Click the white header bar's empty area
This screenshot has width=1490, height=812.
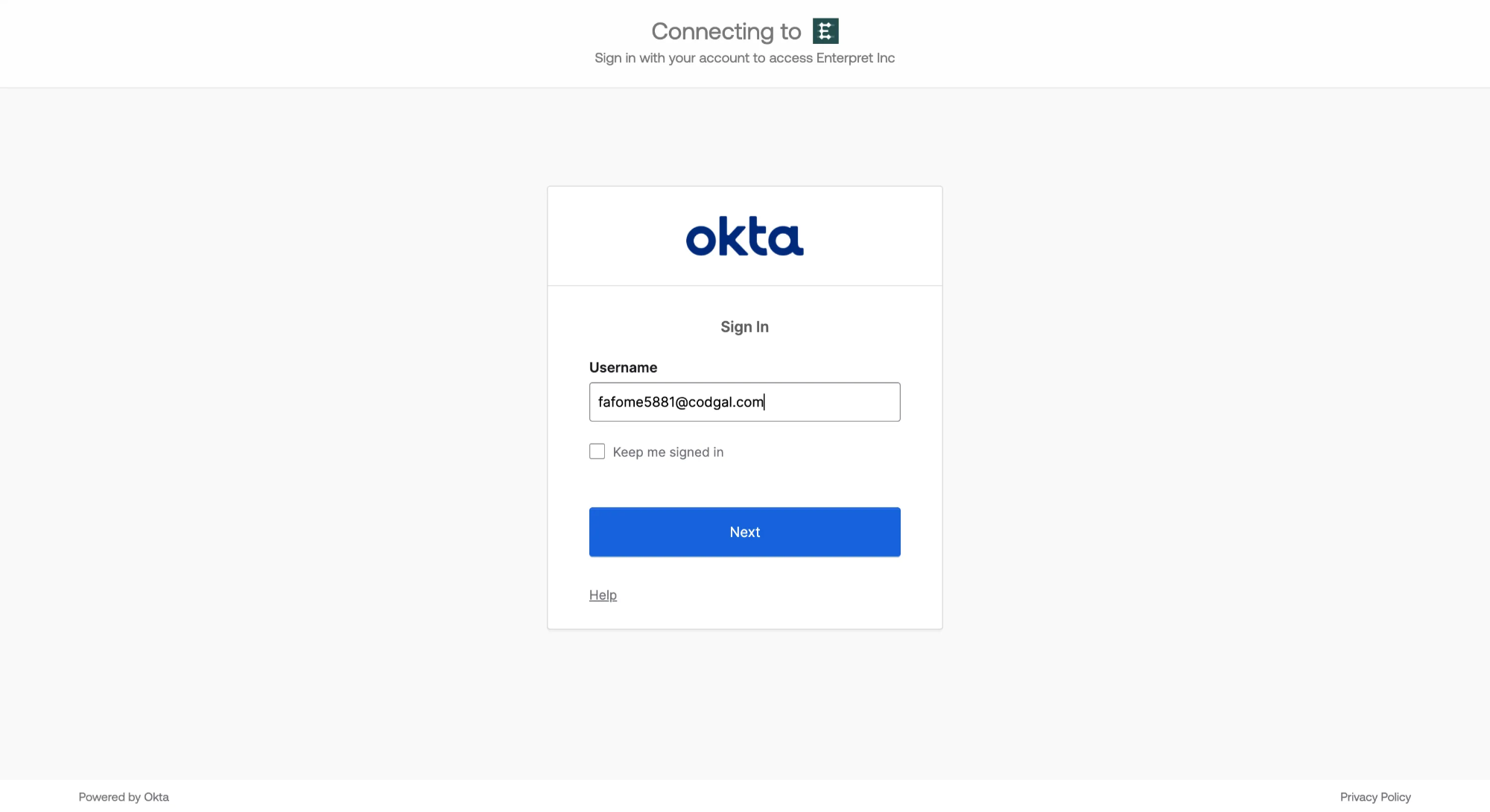(x=298, y=43)
